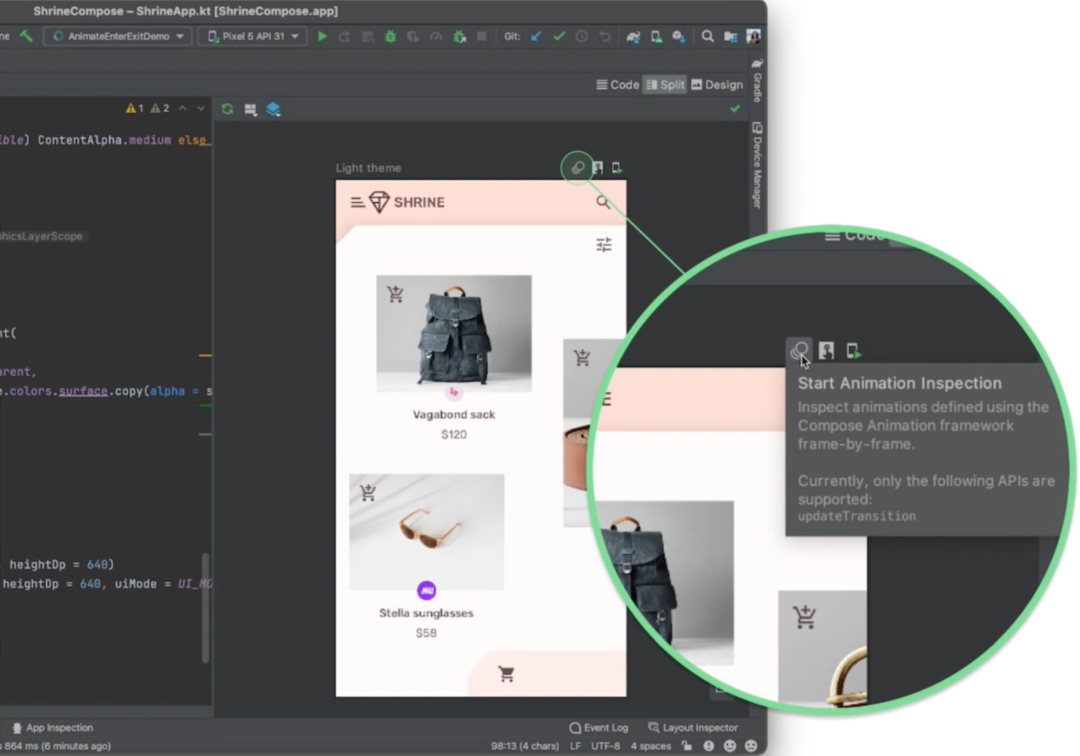The height and width of the screenshot is (756, 1080).
Task: Open the Profile app gauge icon
Action: pyautogui.click(x=436, y=36)
